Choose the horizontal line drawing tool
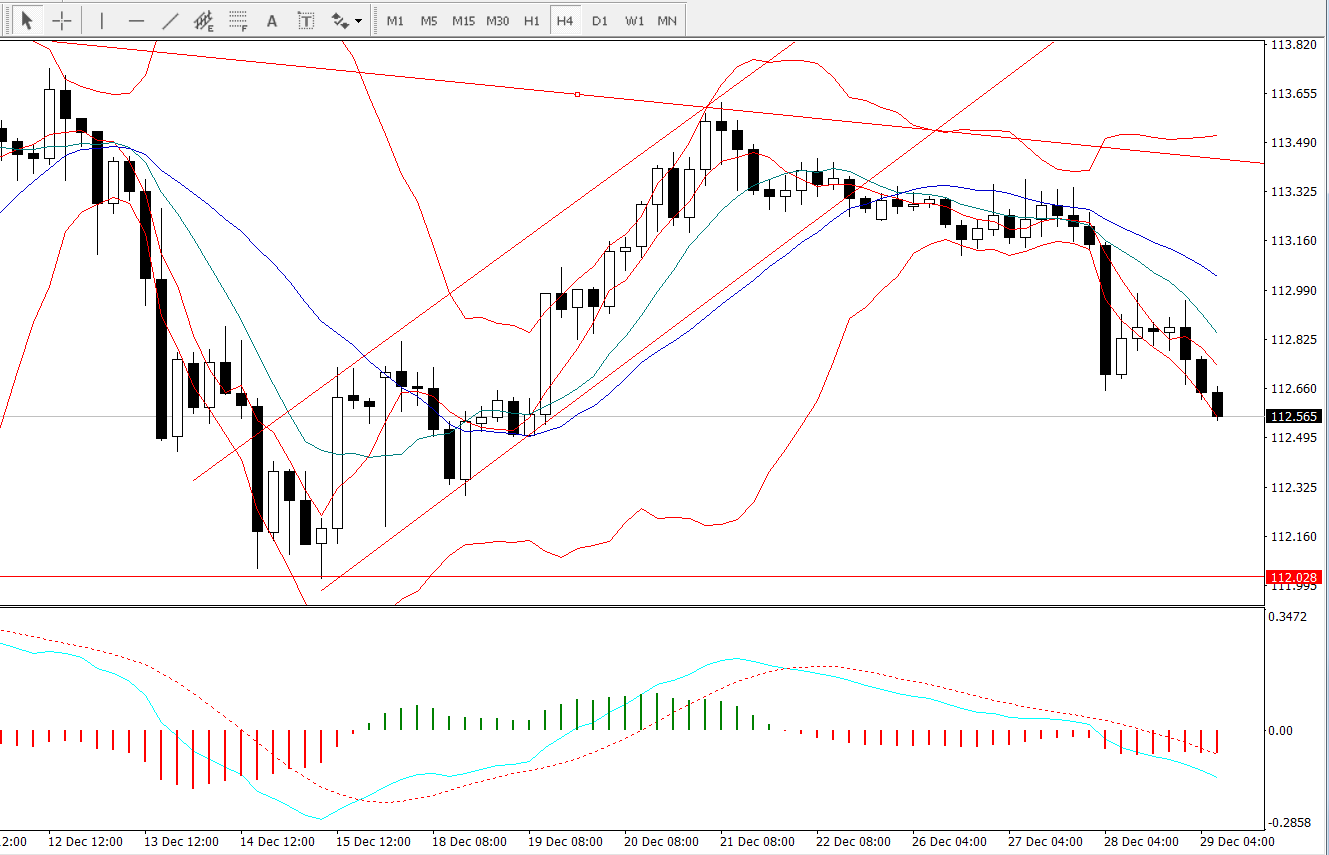Screen dimensions: 1329x855 coord(136,20)
